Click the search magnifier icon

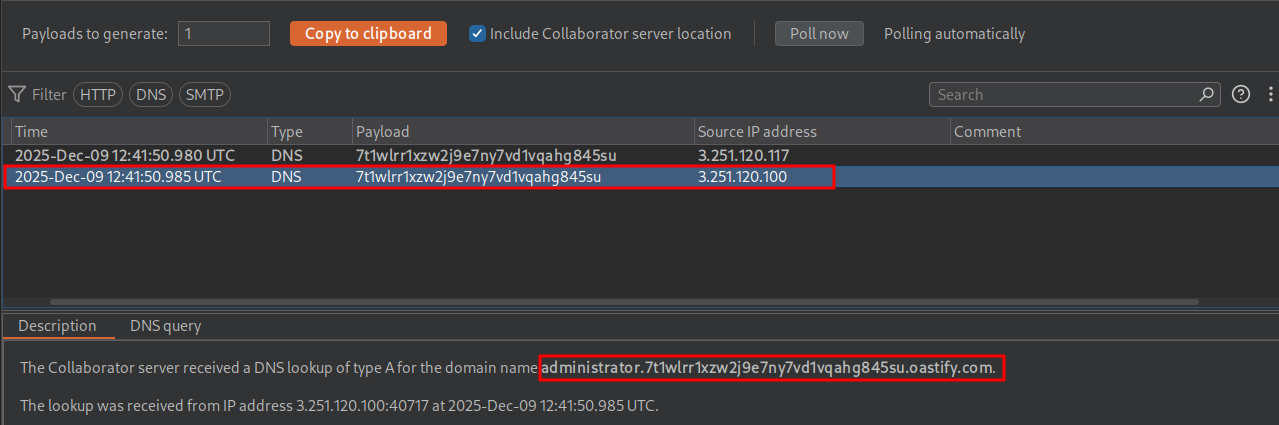1207,95
